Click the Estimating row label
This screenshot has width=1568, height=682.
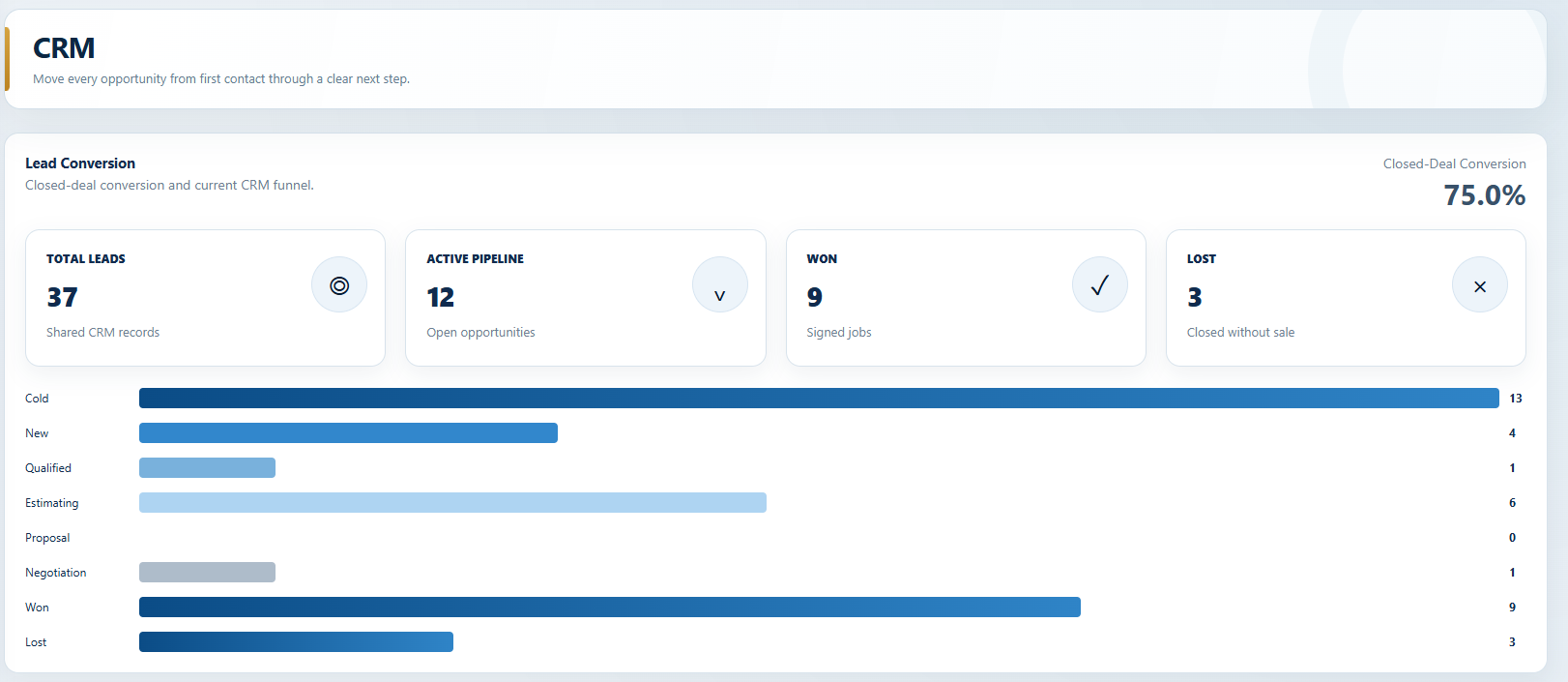(52, 503)
